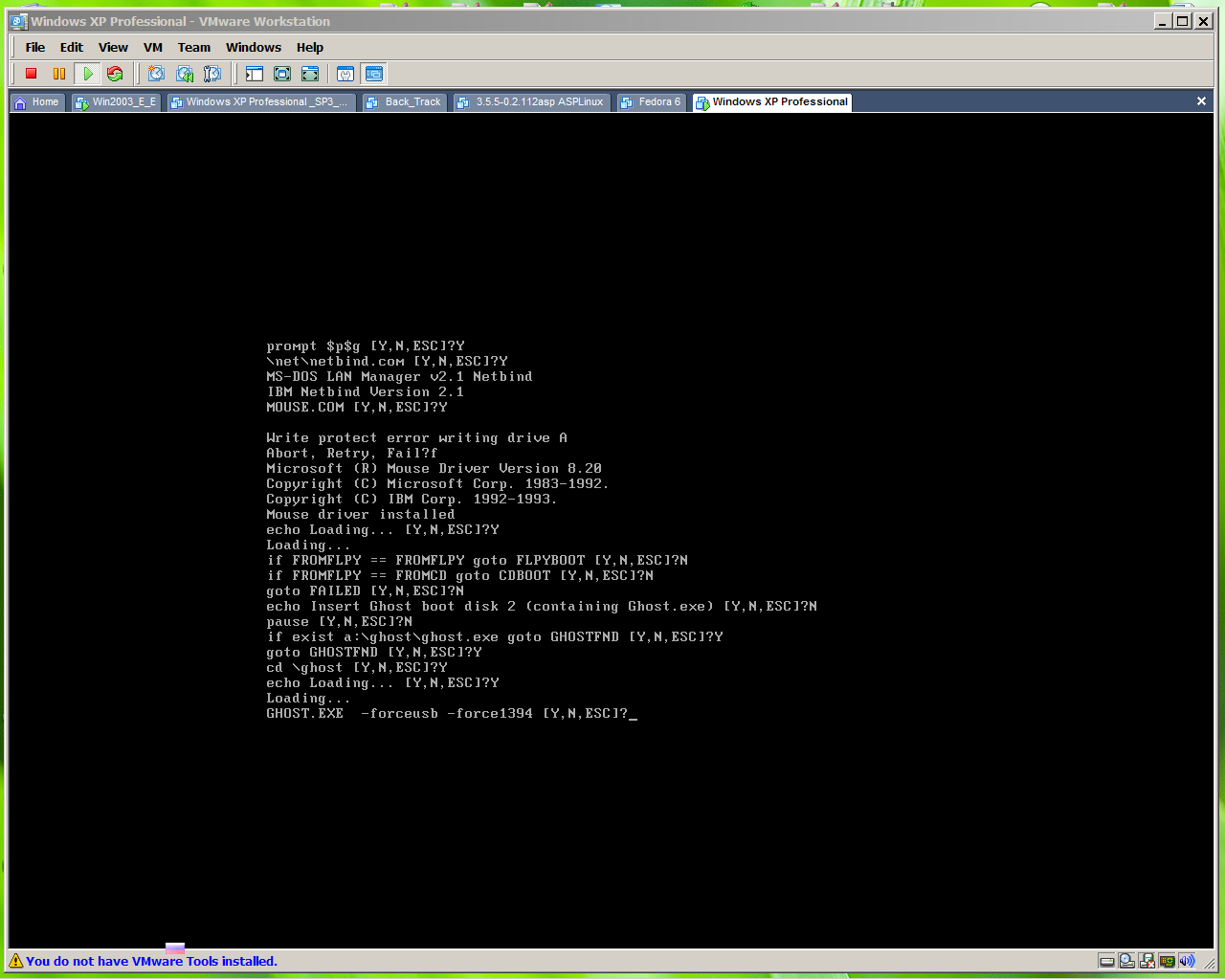Click the 'Write protect error writing drive A' text

(x=417, y=438)
